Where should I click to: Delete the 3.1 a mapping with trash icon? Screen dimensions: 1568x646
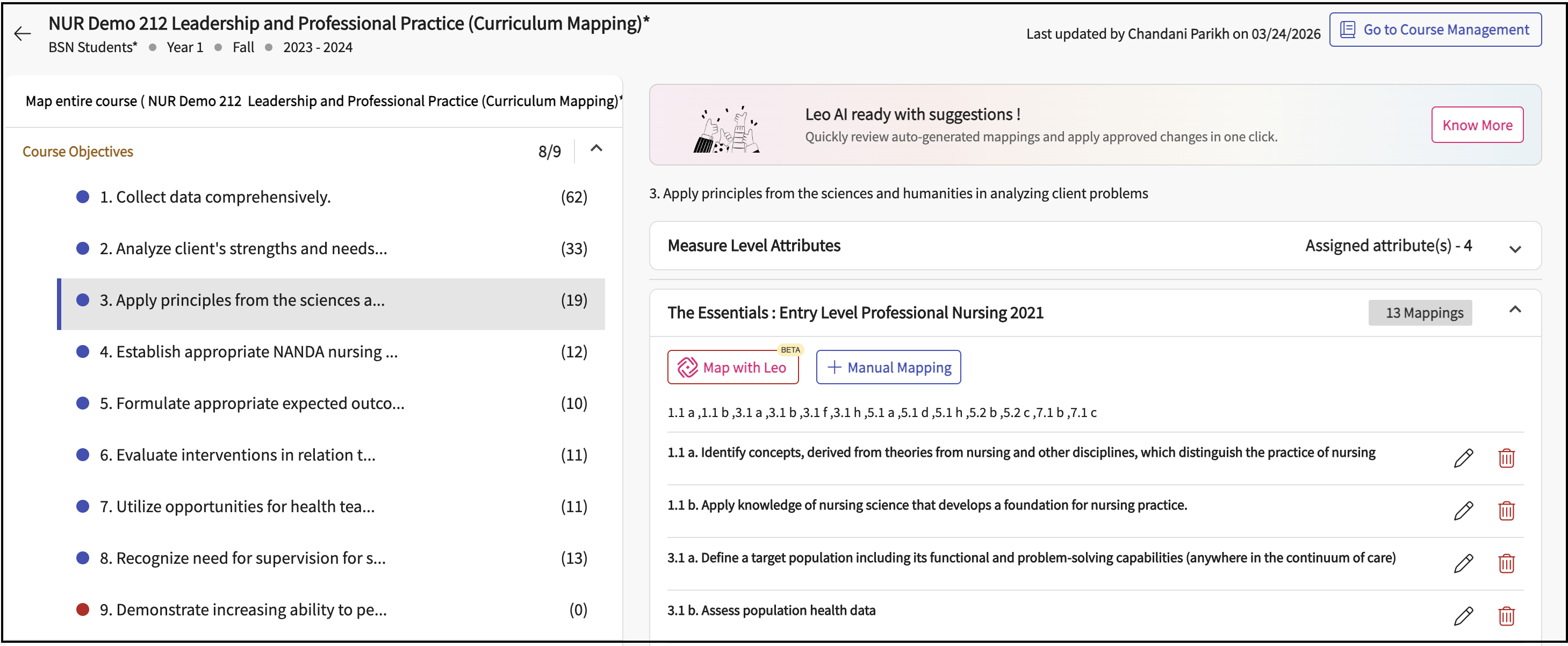[1506, 563]
